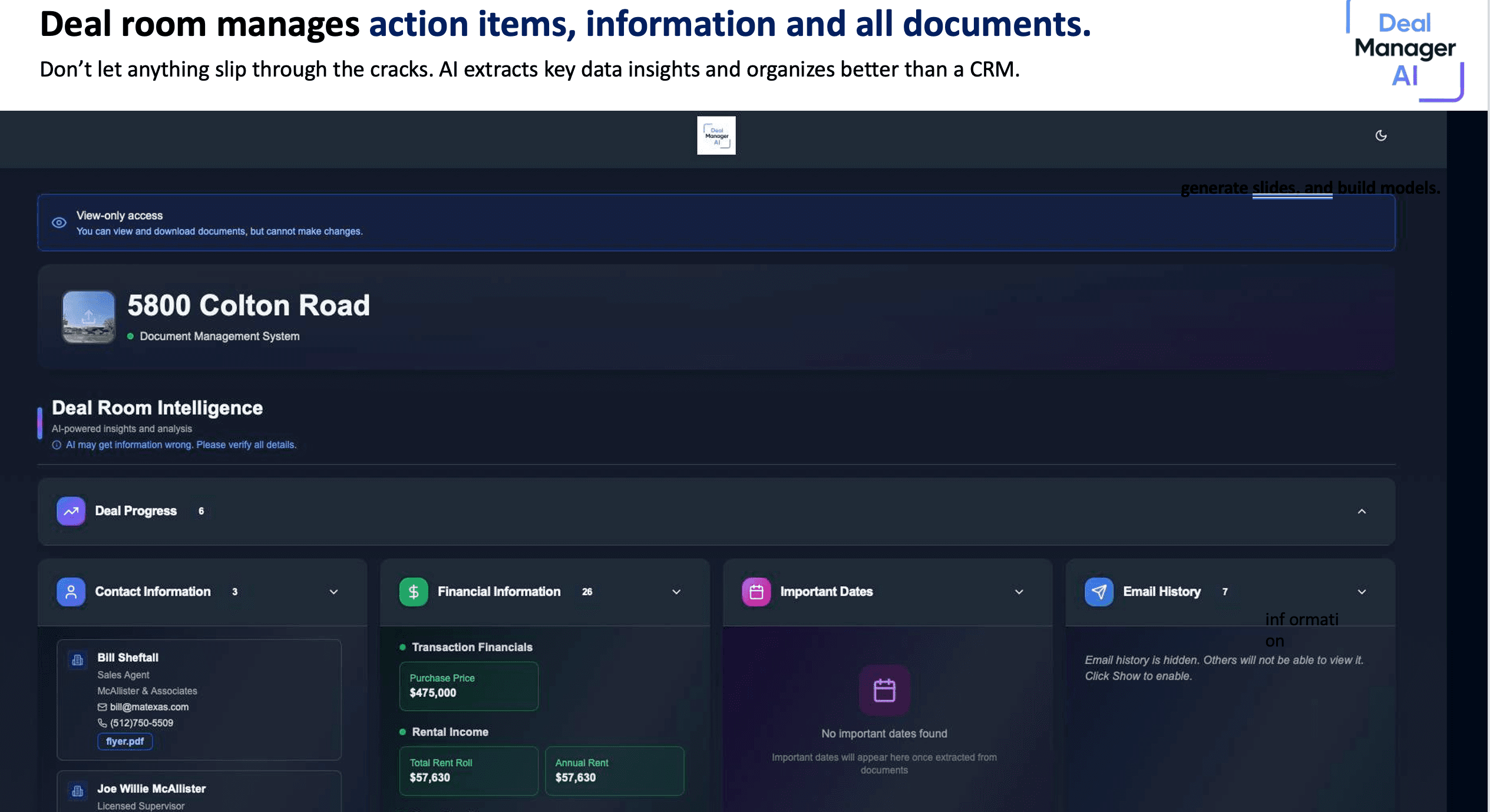
Task: Click the Email history is hidden notice text
Action: (1224, 668)
